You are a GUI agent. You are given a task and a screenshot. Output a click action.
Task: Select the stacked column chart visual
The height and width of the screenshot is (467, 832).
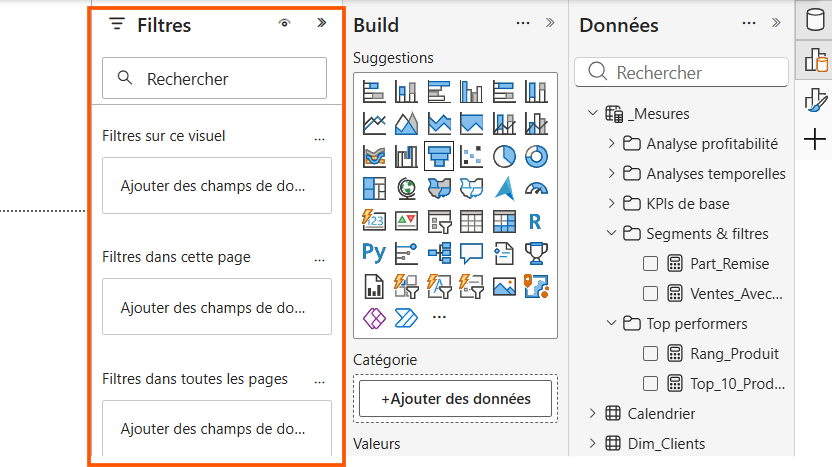click(406, 92)
